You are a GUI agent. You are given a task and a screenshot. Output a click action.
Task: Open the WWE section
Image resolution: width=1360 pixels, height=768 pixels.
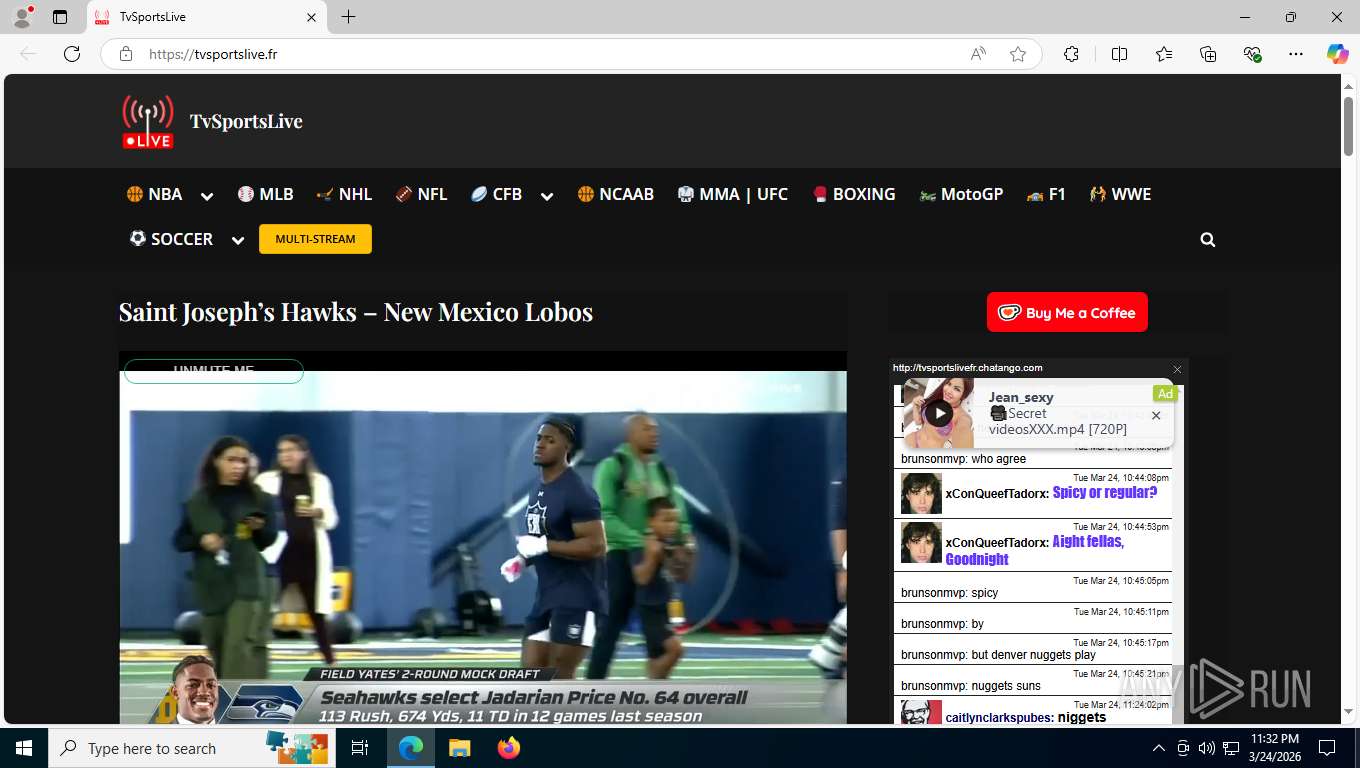point(1121,194)
